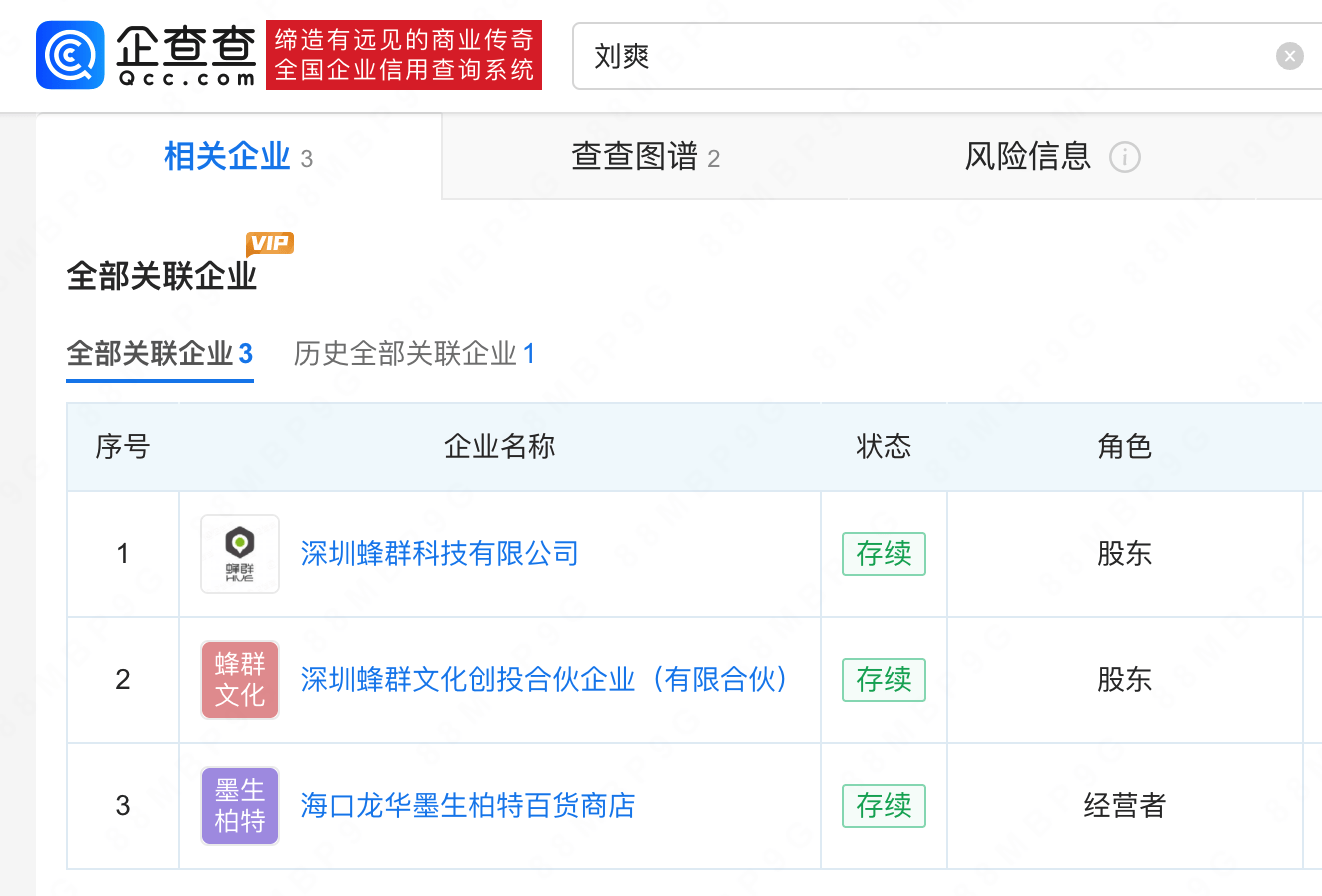Open the 海口龙华墨生柏特百货商店 link
The width and height of the screenshot is (1322, 896).
(x=468, y=806)
